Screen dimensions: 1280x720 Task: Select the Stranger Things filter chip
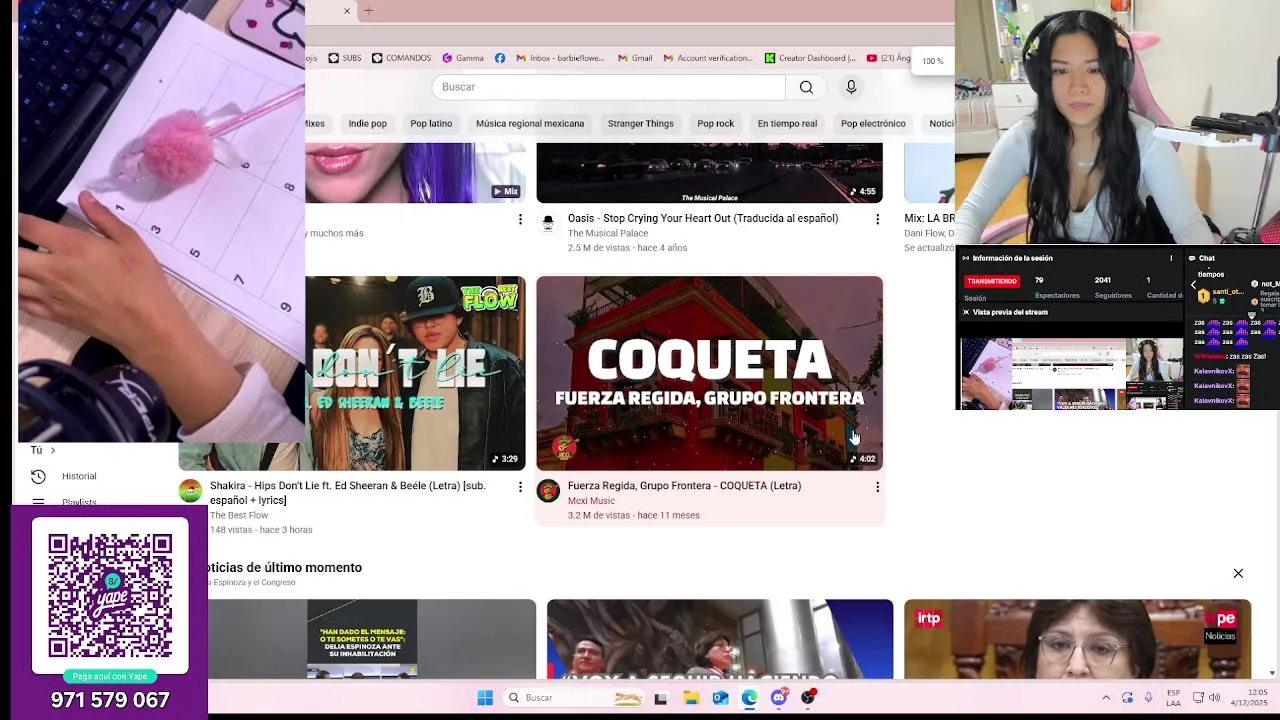coord(640,123)
